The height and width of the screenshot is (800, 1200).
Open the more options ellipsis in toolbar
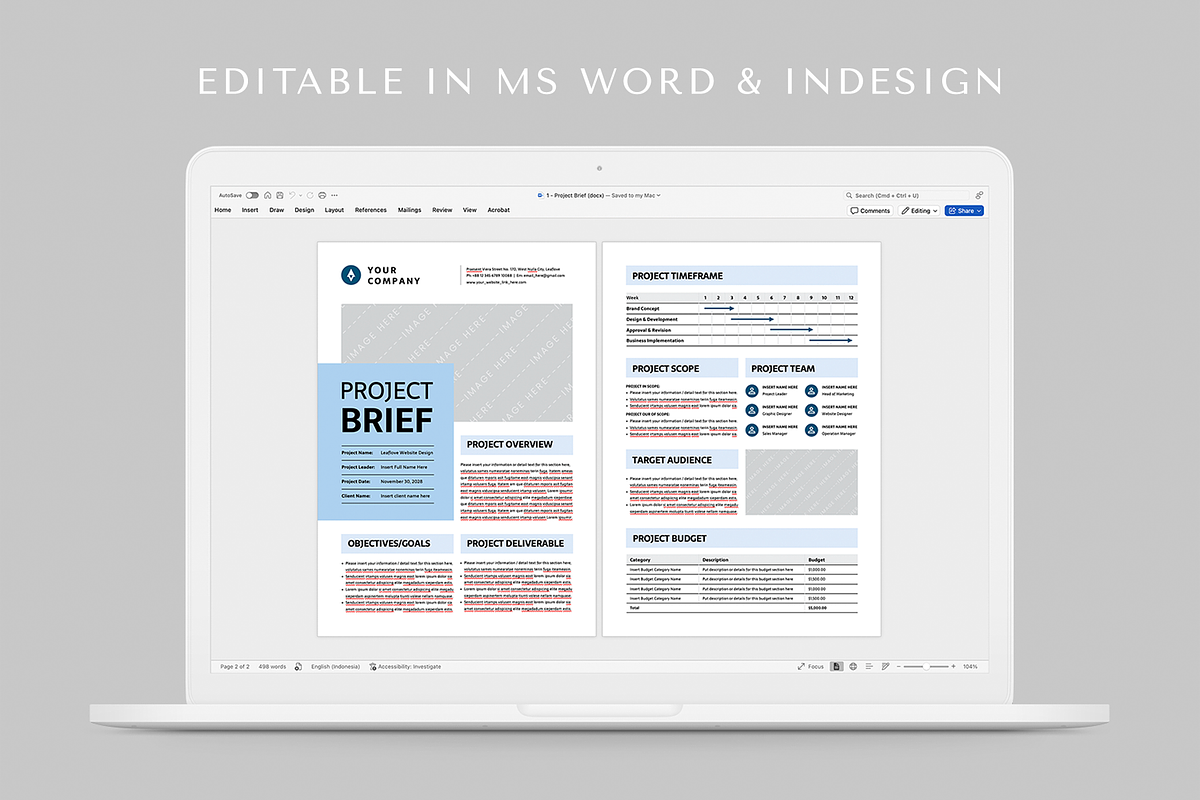336,195
